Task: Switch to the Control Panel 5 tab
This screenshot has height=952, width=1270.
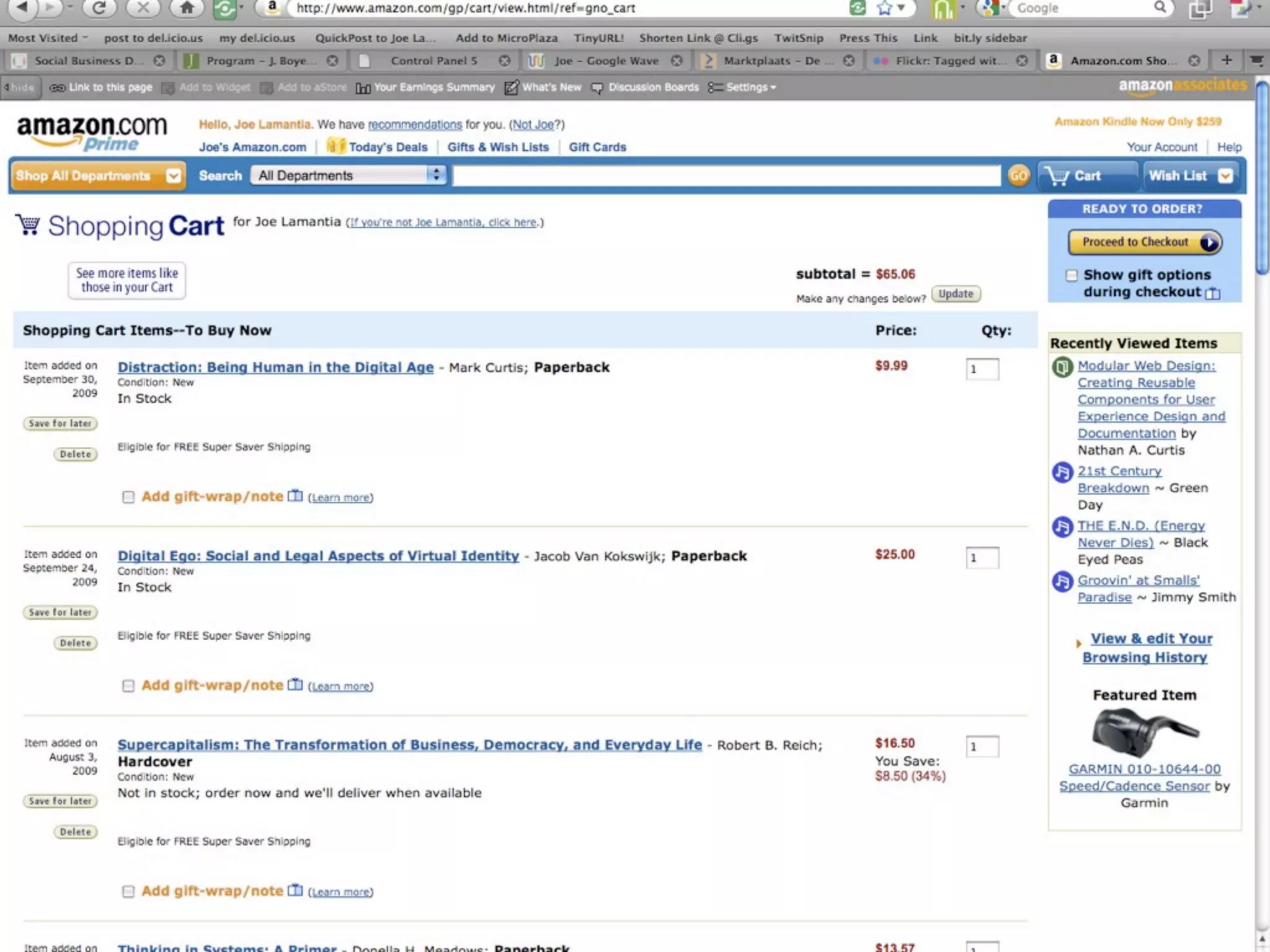Action: click(433, 61)
